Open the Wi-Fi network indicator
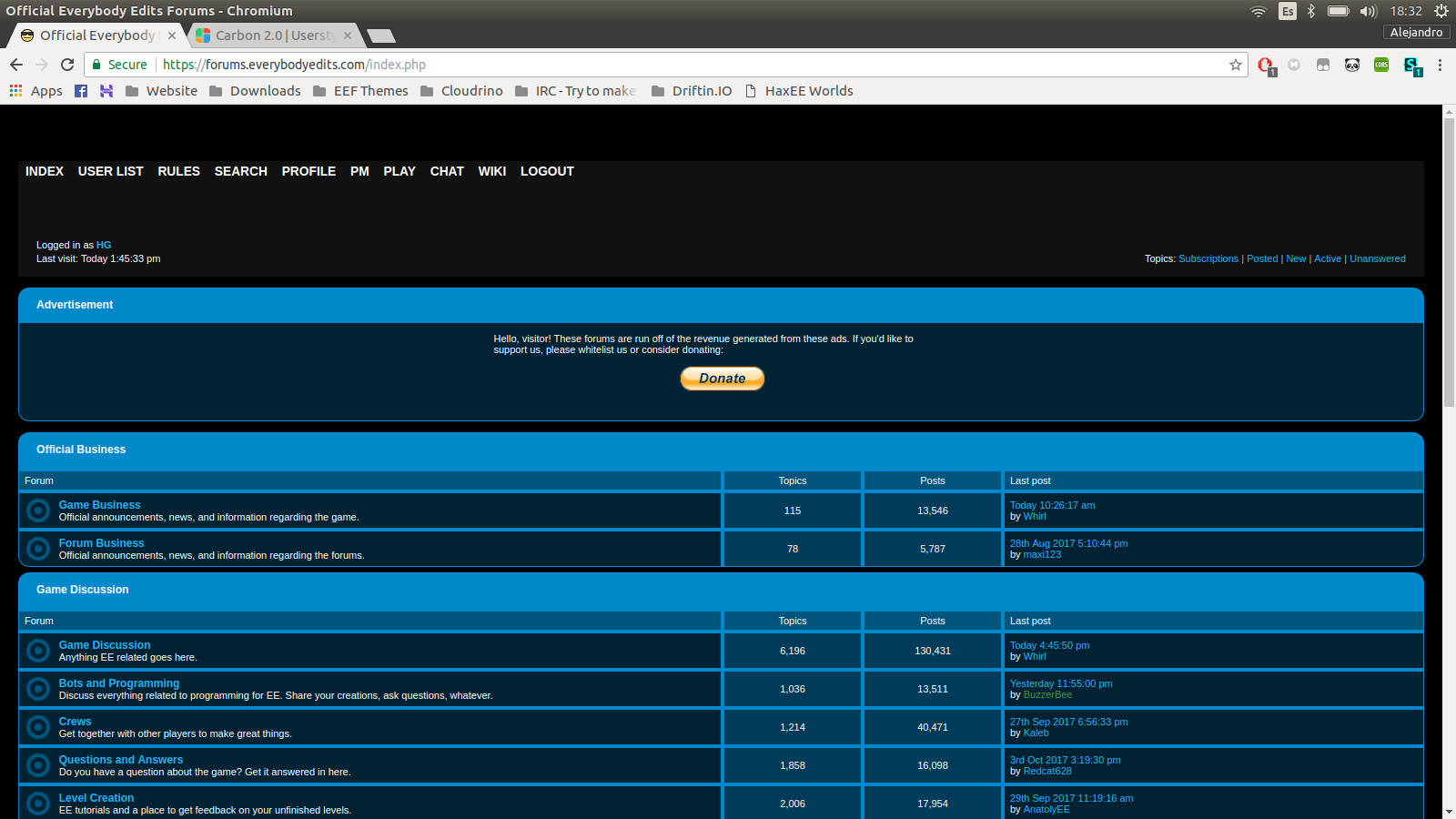This screenshot has width=1456, height=819. [x=1259, y=11]
